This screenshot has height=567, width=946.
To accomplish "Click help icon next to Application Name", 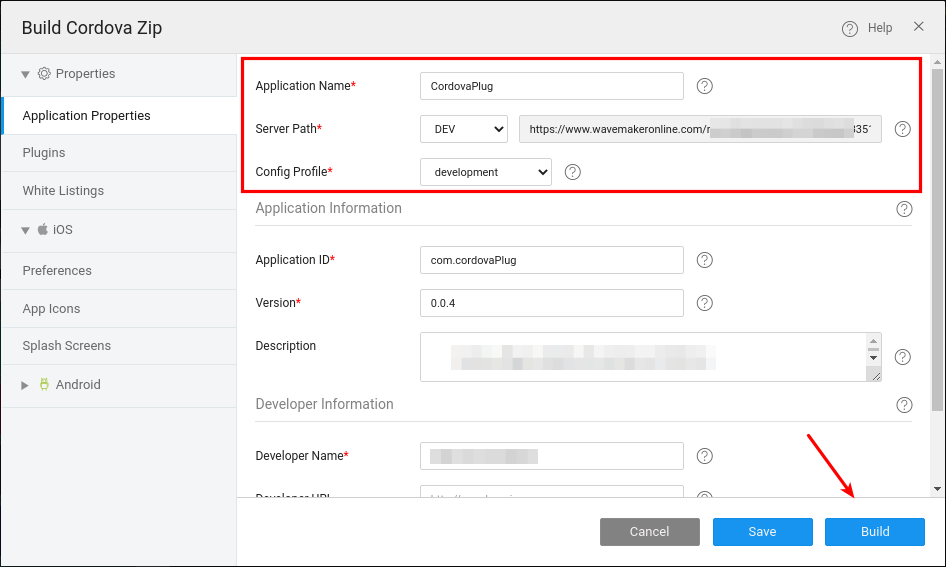I will 704,86.
